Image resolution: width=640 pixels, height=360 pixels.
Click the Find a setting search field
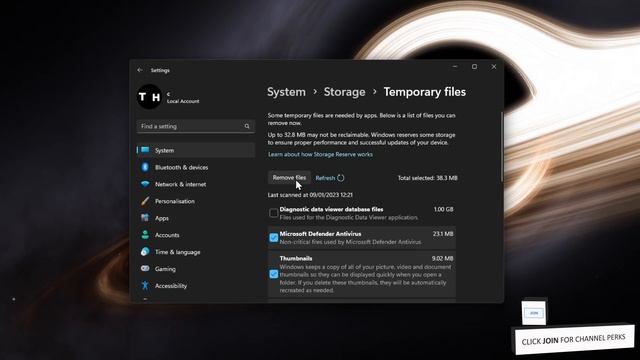pyautogui.click(x=196, y=126)
